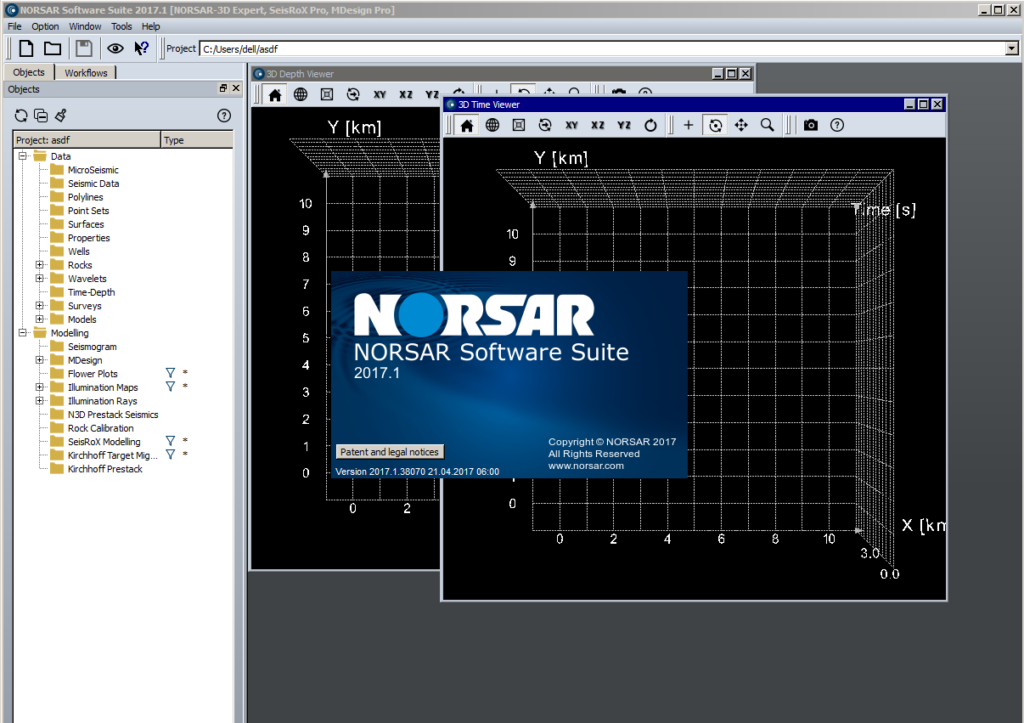Open the Option menu
This screenshot has width=1024, height=723.
[45, 26]
